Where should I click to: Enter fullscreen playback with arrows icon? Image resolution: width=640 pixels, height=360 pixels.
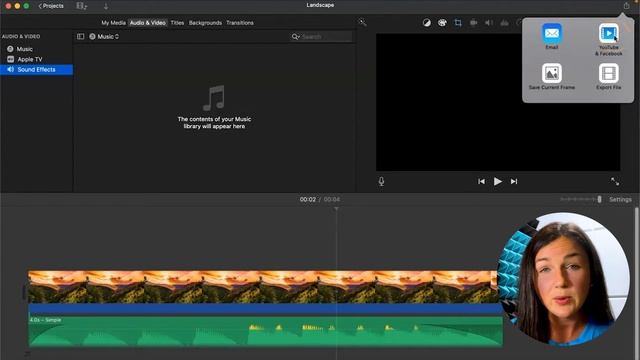tap(615, 181)
